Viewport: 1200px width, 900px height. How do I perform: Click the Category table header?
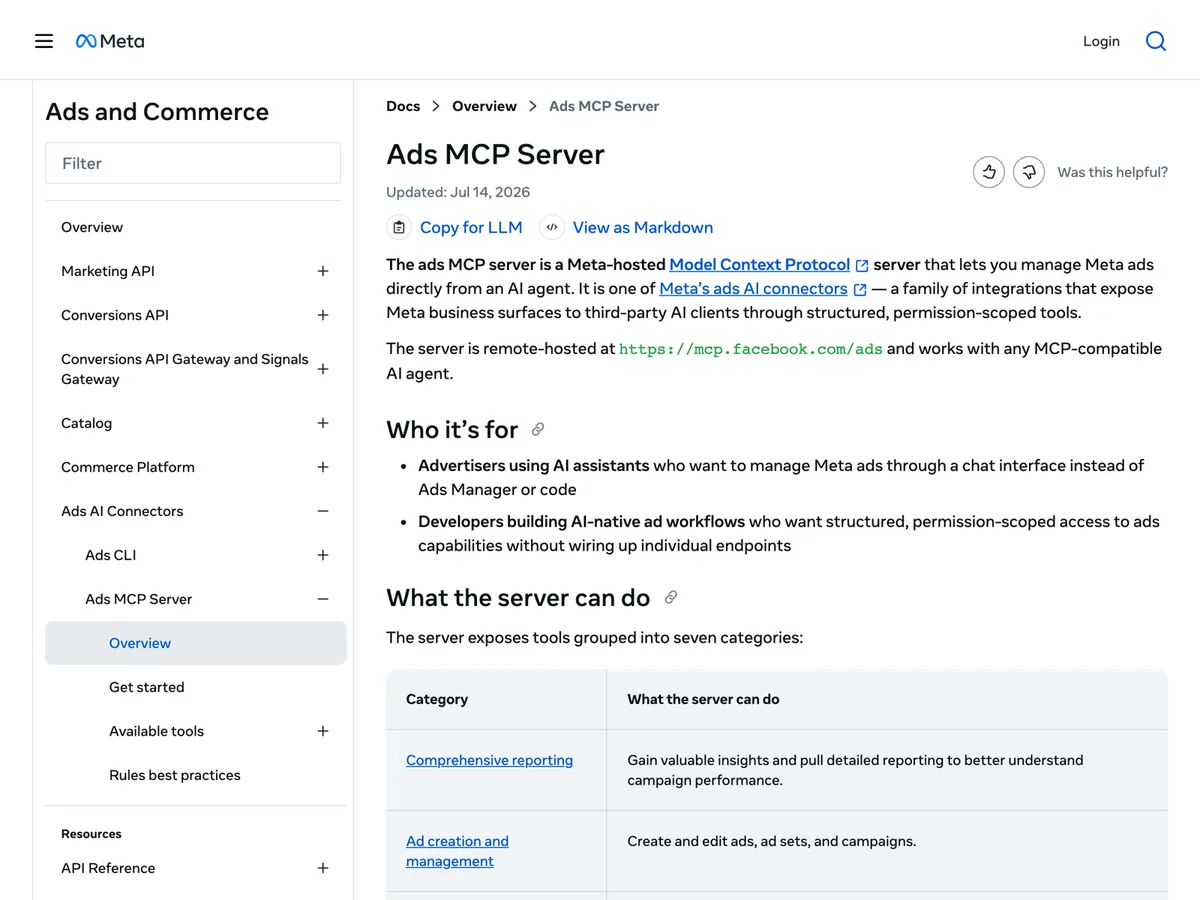(x=437, y=699)
